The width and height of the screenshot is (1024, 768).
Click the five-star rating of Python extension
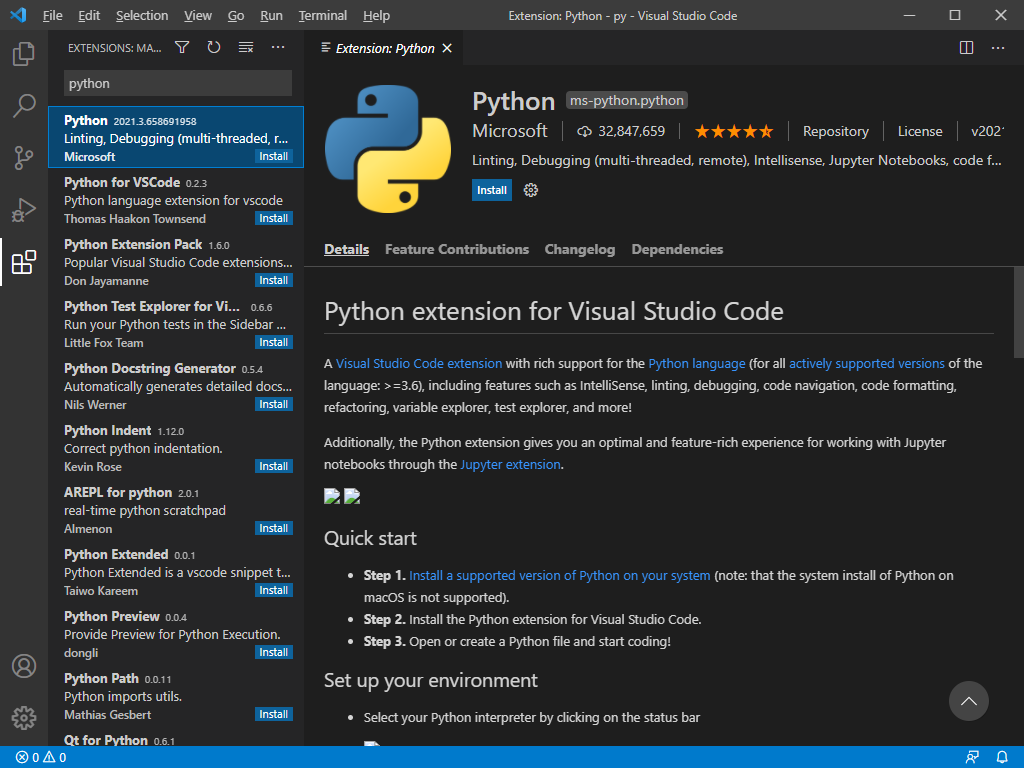pyautogui.click(x=733, y=131)
